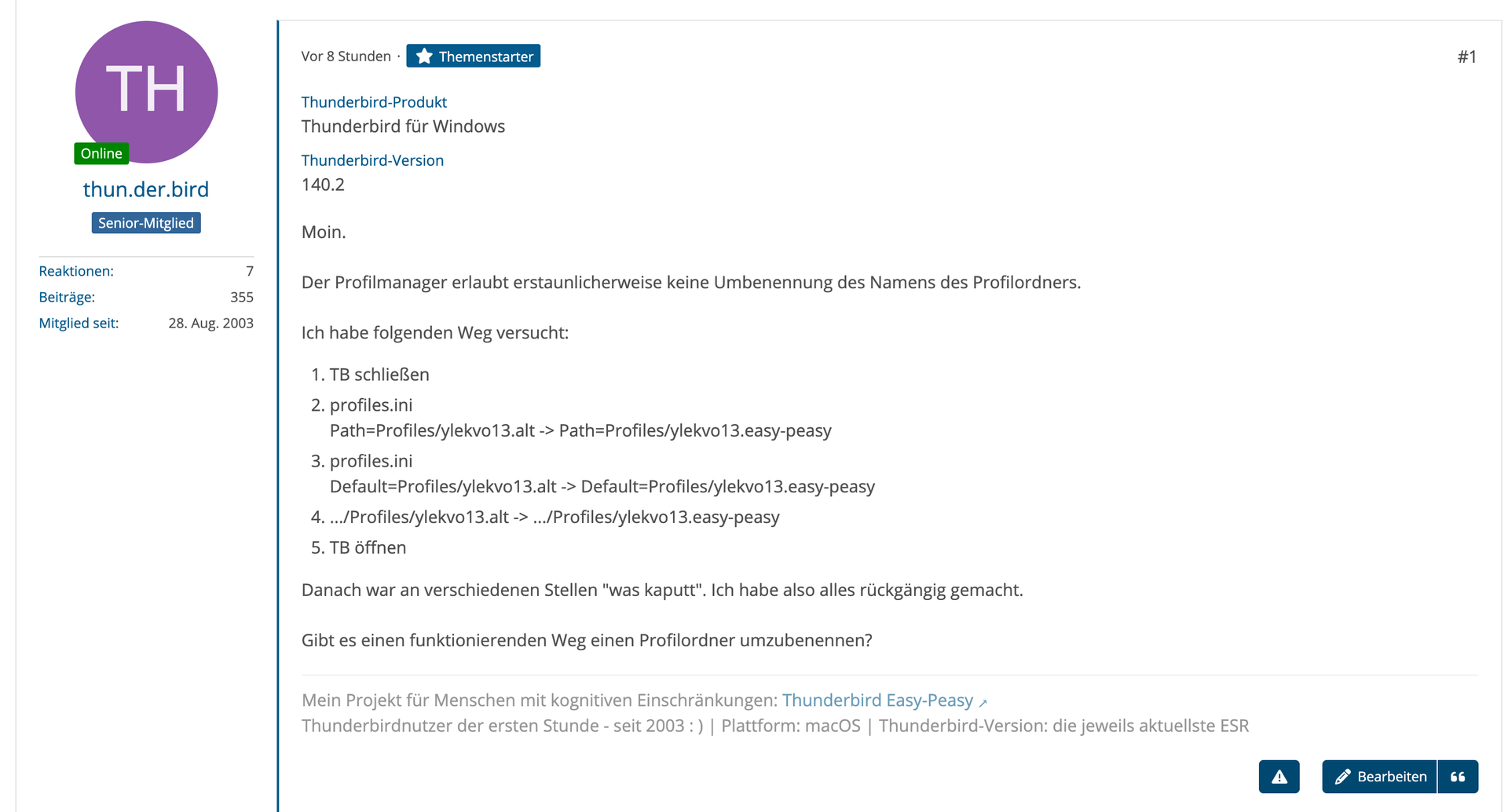
Task: Click the Mitglied seit label
Action: tap(79, 323)
